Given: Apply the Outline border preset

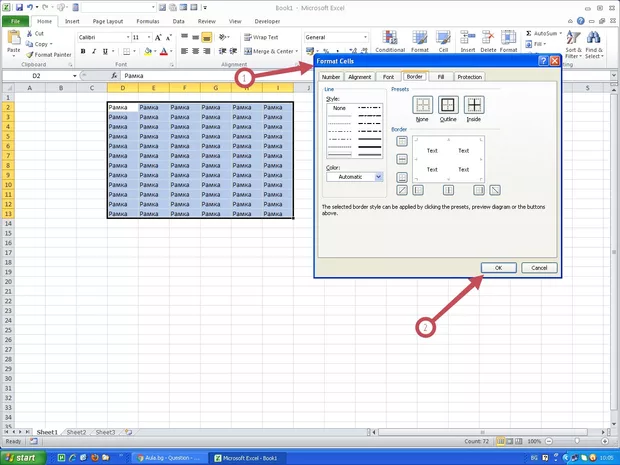Looking at the screenshot, I should point(448,105).
